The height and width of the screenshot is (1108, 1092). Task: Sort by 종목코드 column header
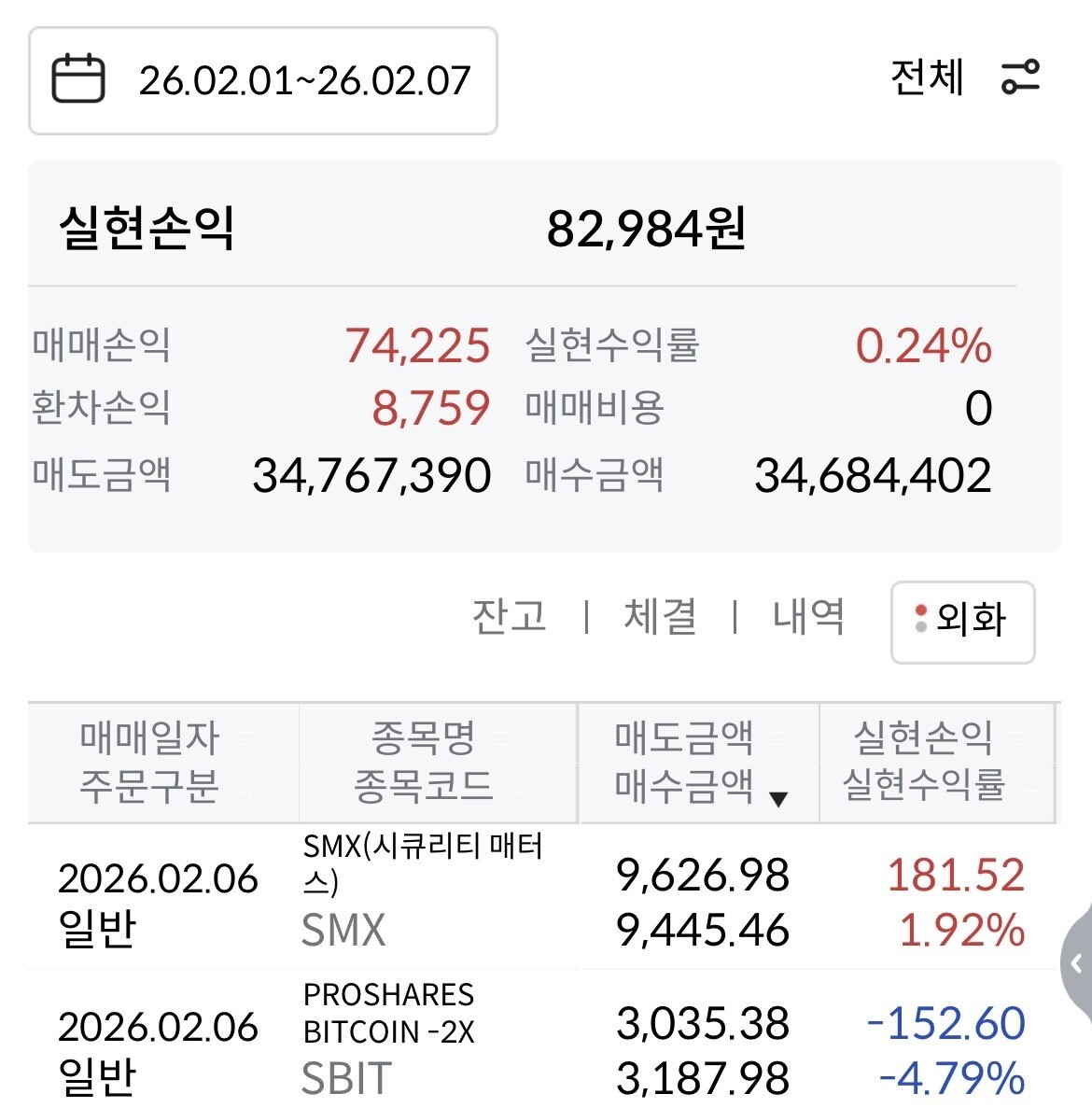[423, 785]
